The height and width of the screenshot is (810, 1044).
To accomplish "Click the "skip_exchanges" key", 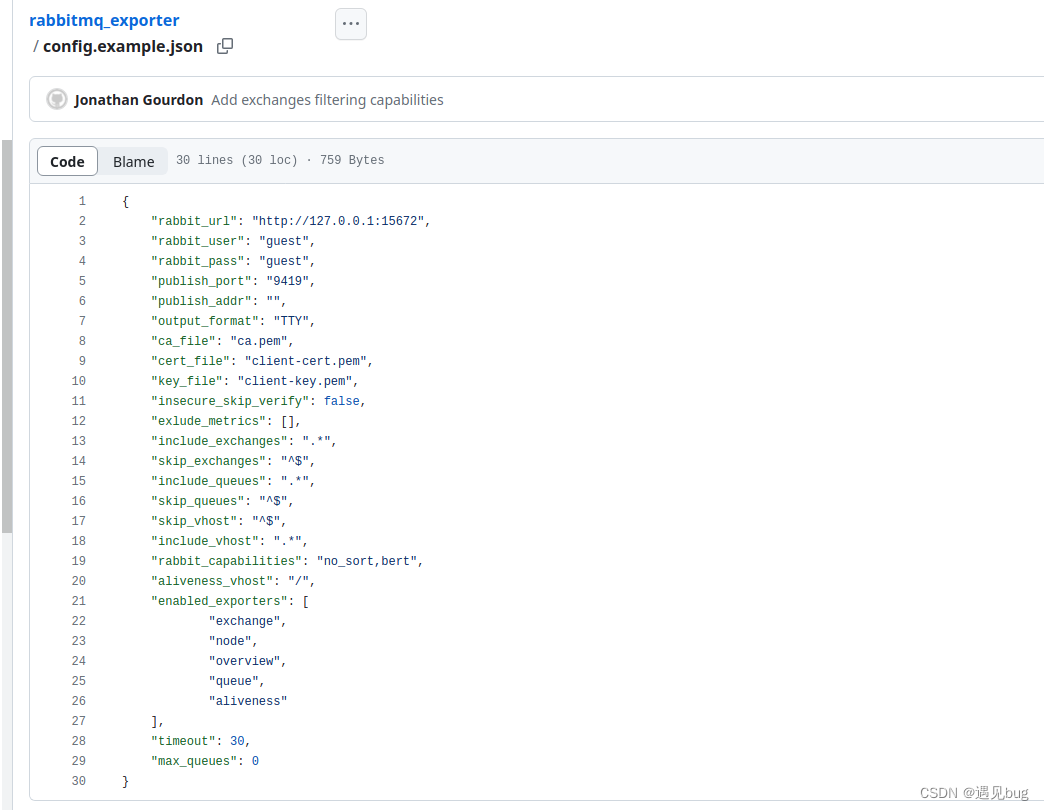I will (x=208, y=461).
